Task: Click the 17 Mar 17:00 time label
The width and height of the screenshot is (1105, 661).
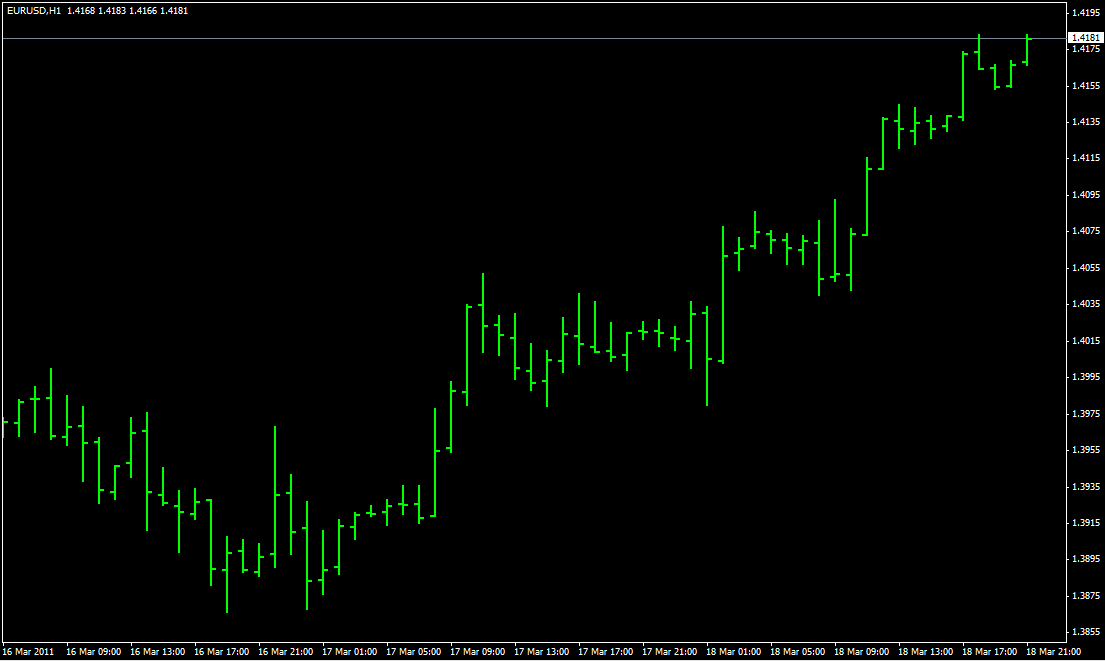Action: pyautogui.click(x=605, y=652)
